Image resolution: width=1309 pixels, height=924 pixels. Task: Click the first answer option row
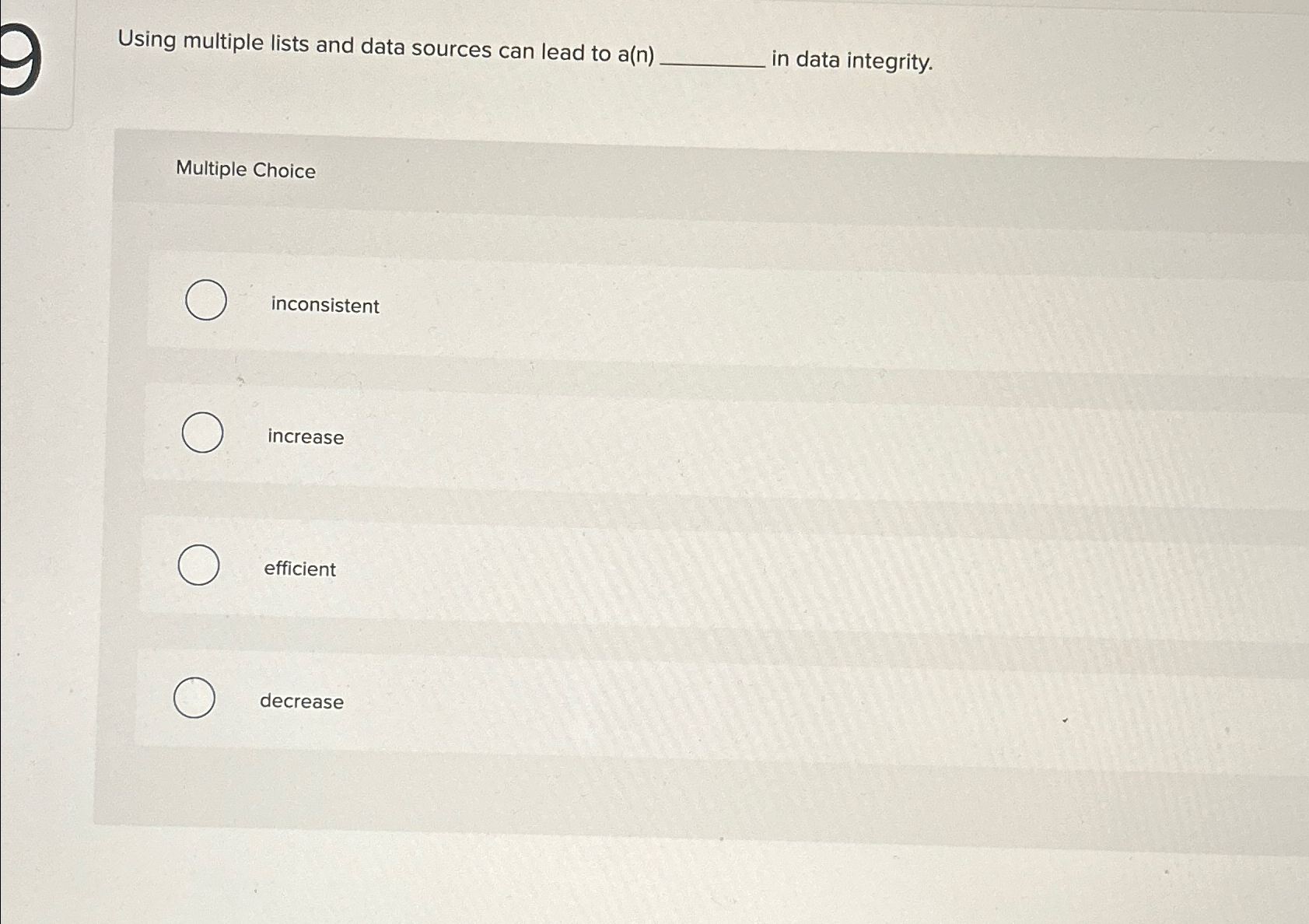click(x=544, y=303)
